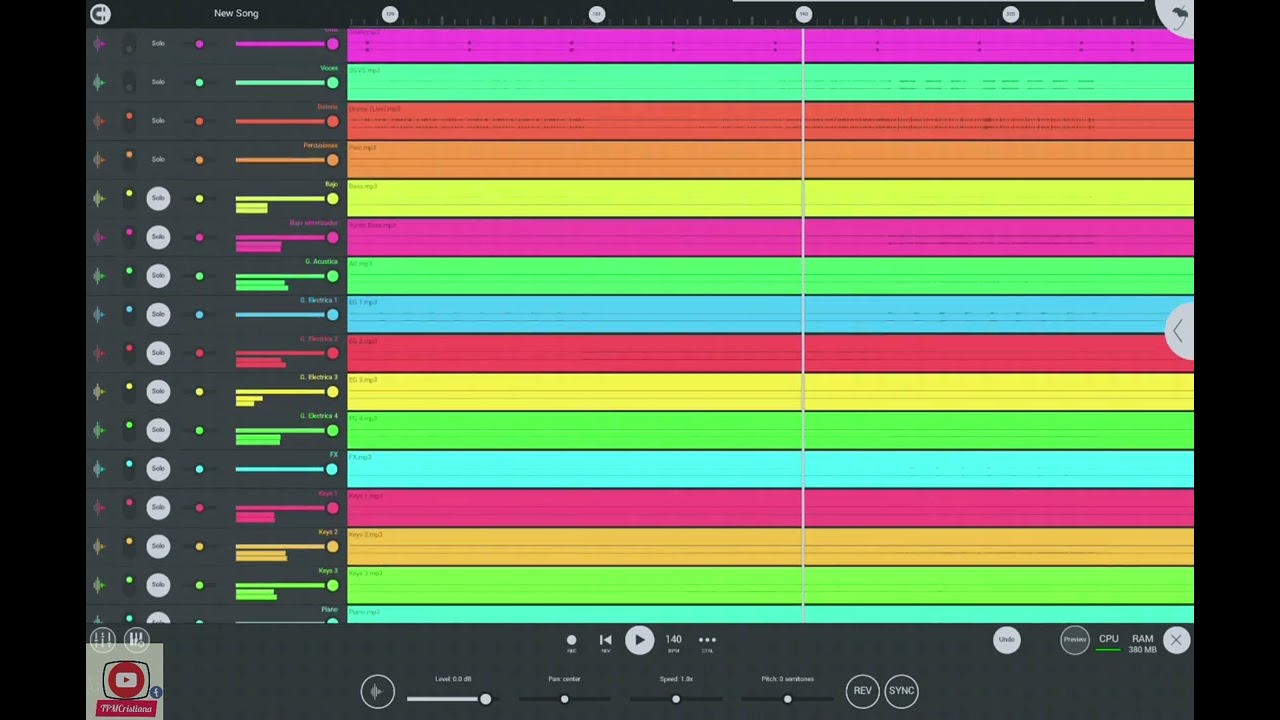Image resolution: width=1280 pixels, height=720 pixels.
Task: Select the Drums audio clip on Bateria track
Action: pos(770,121)
